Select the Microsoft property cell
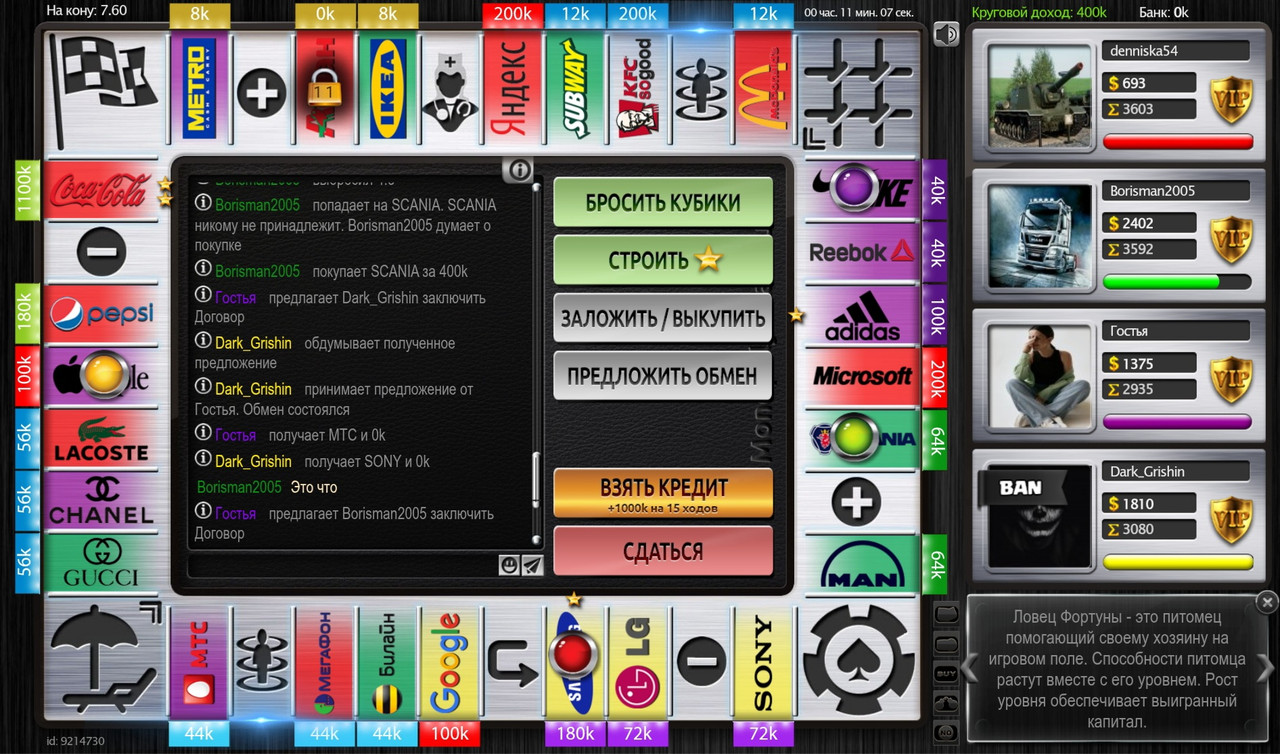1280x754 pixels. [861, 377]
